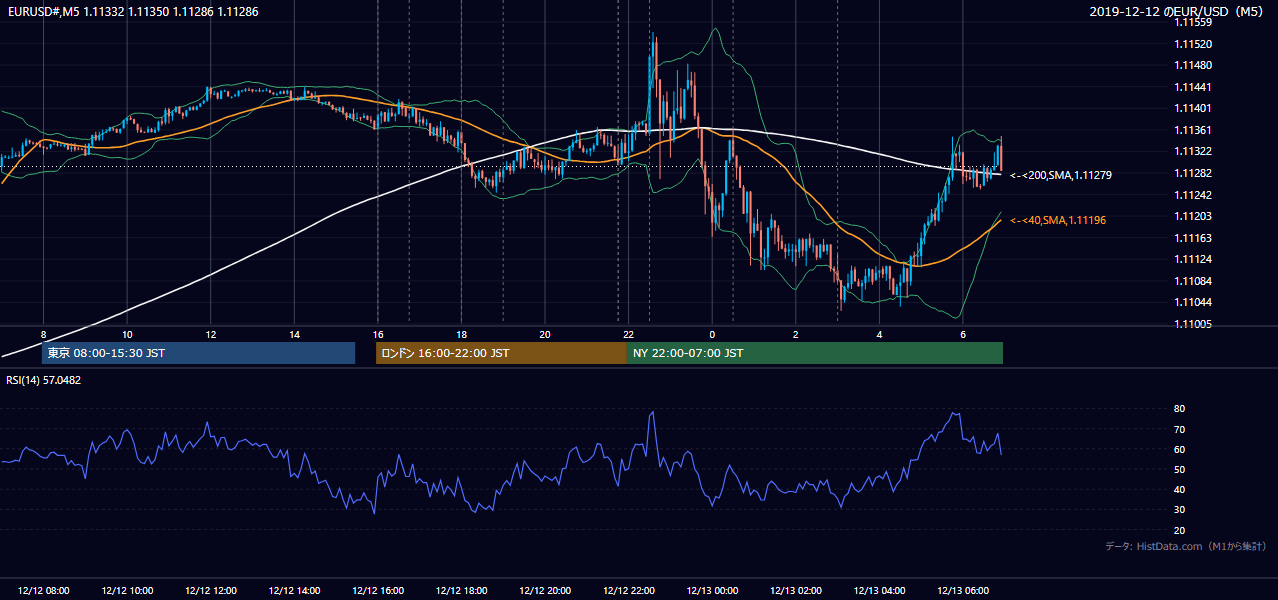Click the RSI level 30 axis label

point(1179,510)
